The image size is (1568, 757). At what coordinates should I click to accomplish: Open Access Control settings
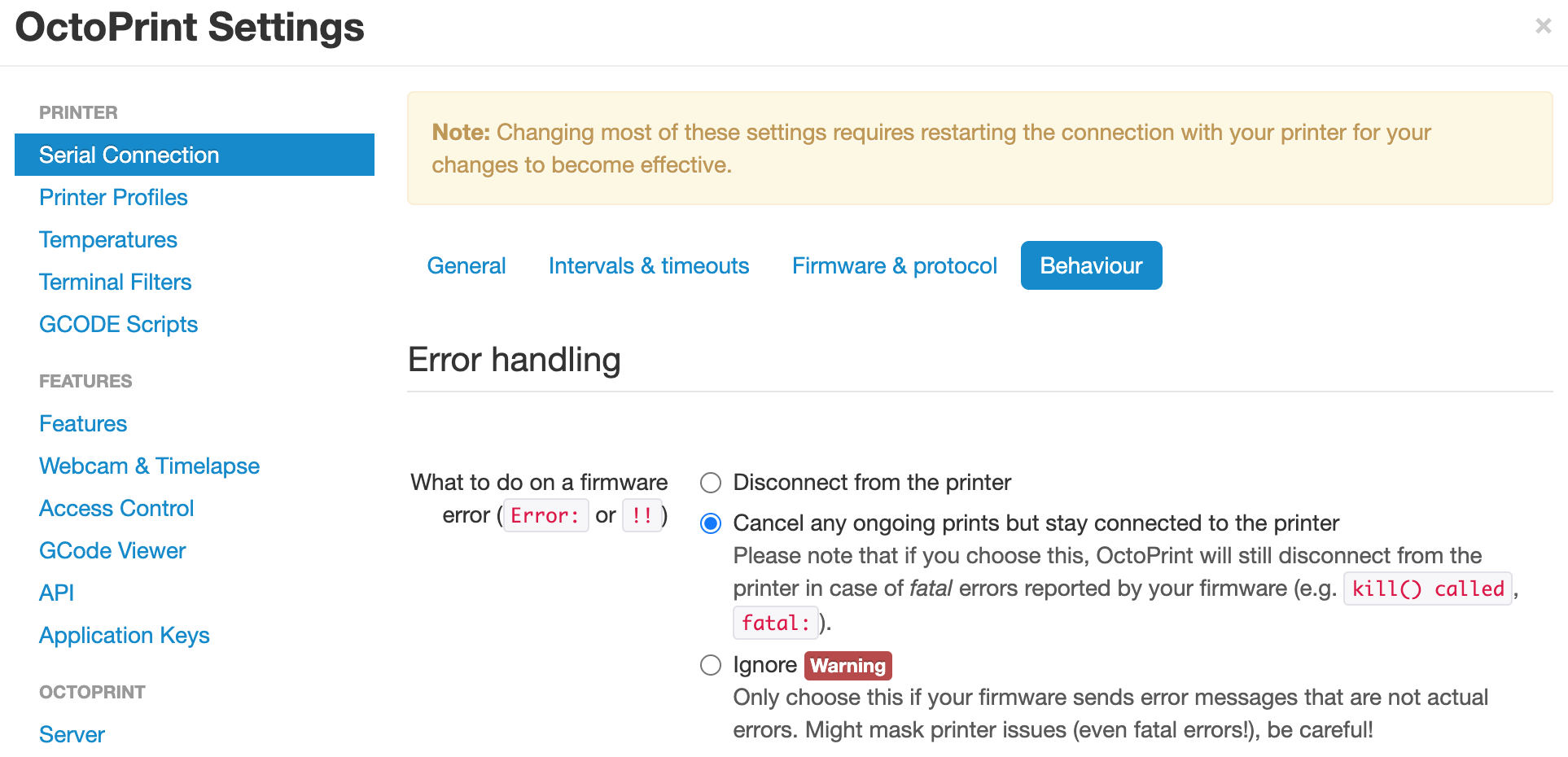[116, 508]
